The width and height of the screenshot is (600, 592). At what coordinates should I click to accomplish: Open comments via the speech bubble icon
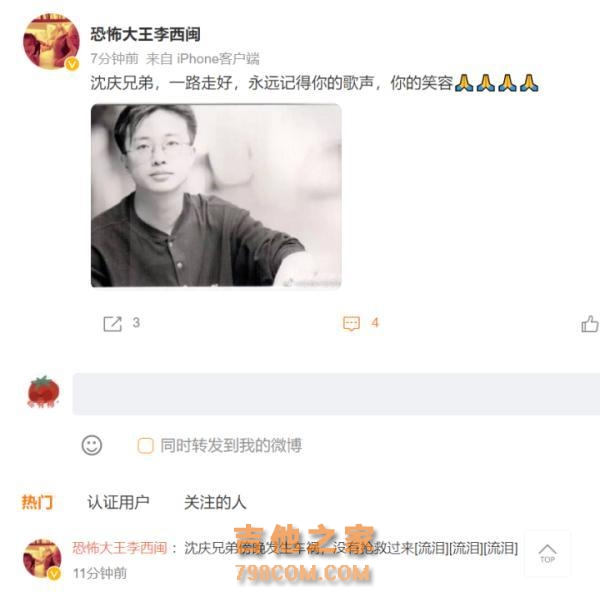[x=351, y=323]
